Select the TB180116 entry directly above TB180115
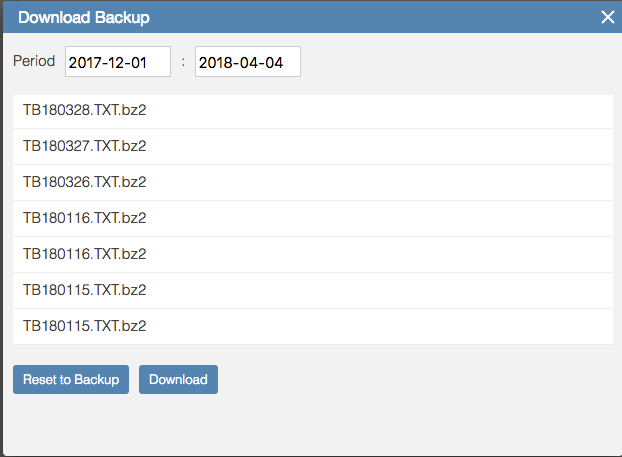The height and width of the screenshot is (457, 622). coord(313,254)
